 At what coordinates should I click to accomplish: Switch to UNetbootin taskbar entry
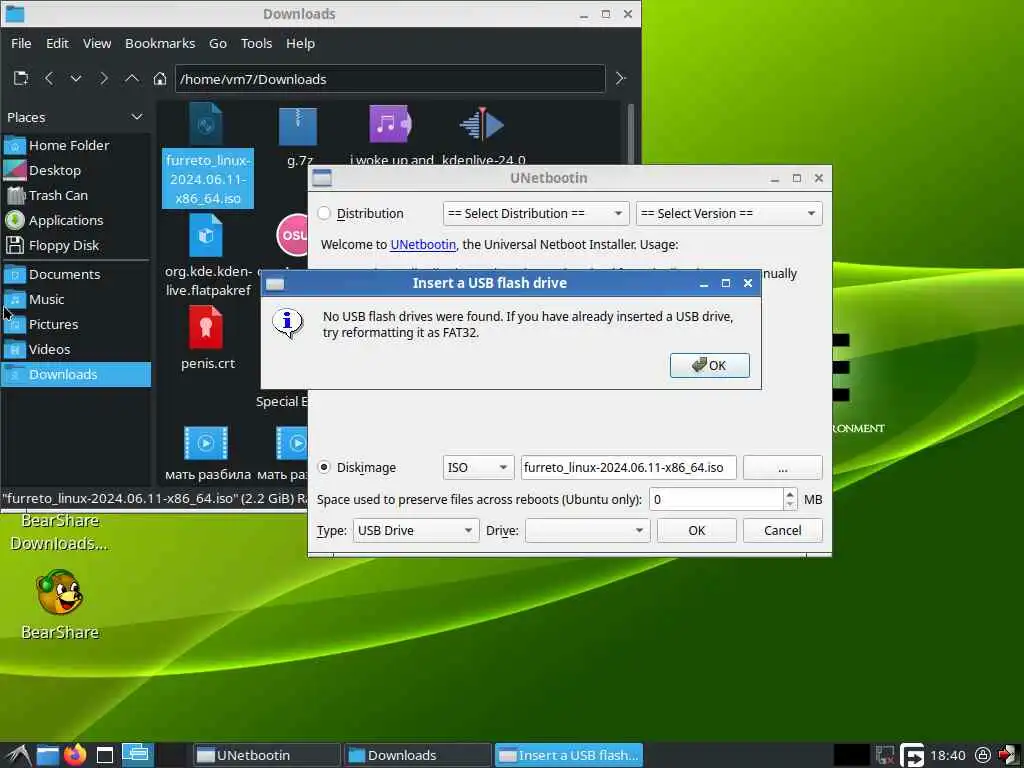coord(267,756)
